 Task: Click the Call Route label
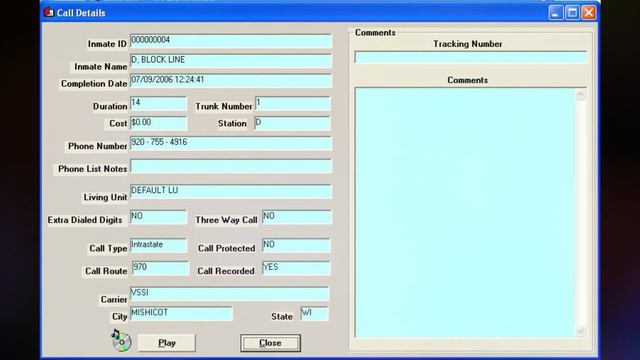point(106,271)
